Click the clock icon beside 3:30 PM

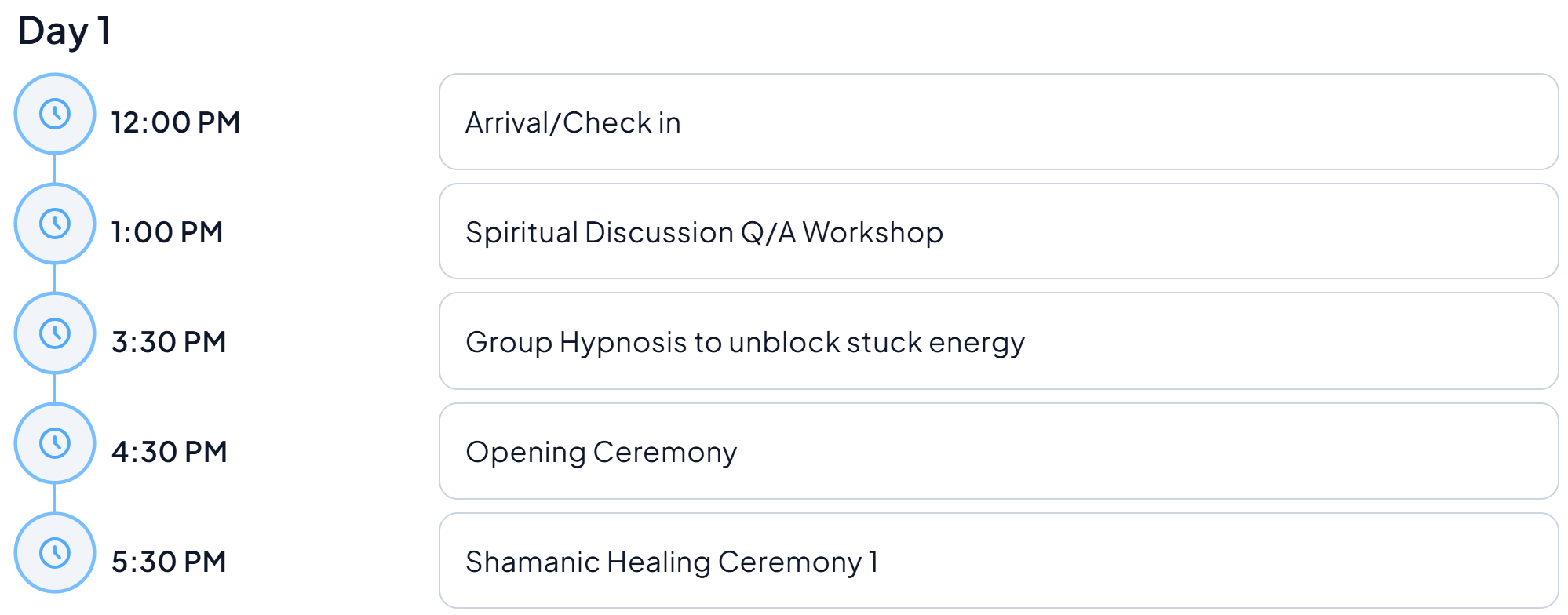pos(55,334)
